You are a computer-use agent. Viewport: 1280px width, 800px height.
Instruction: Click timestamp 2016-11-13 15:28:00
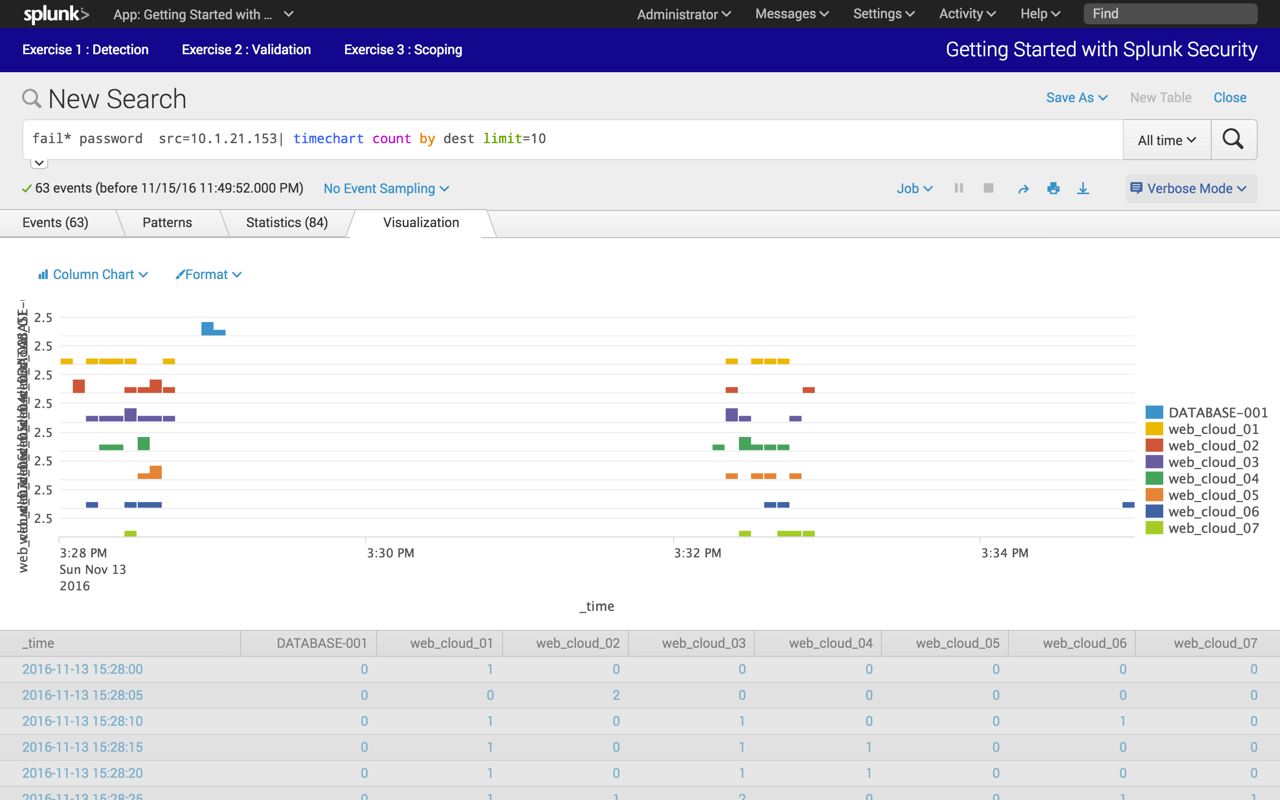click(x=82, y=669)
